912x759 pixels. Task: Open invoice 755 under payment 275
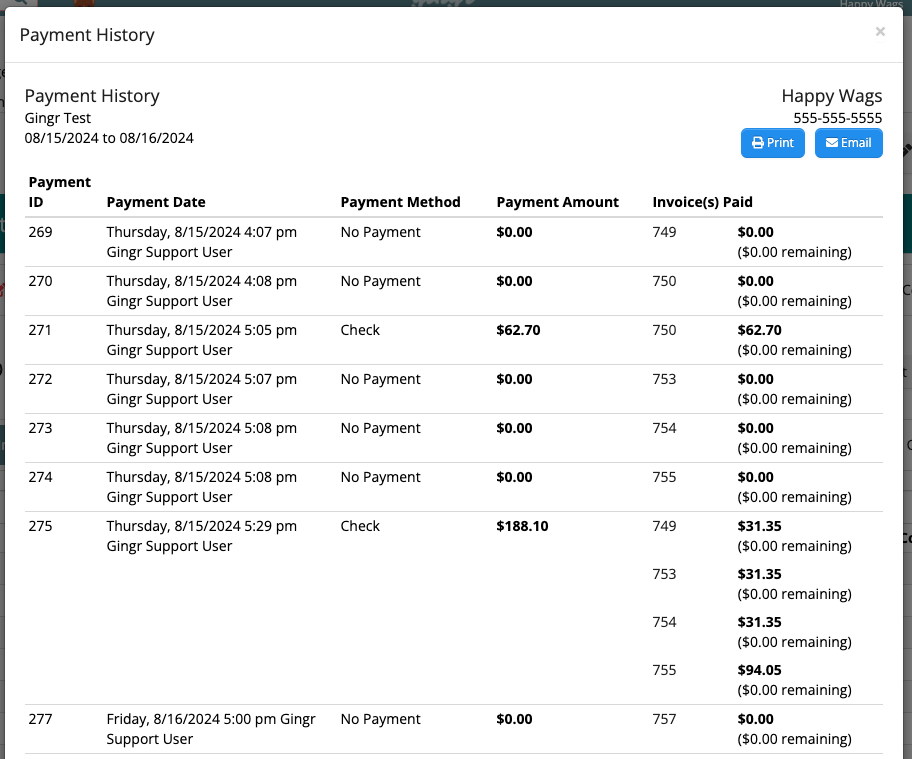coord(664,669)
